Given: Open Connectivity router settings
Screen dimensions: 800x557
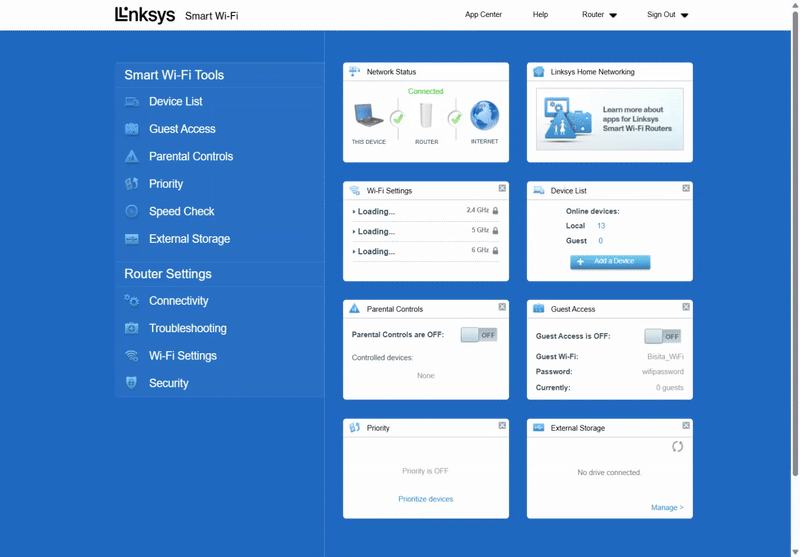Looking at the screenshot, I should [x=179, y=301].
